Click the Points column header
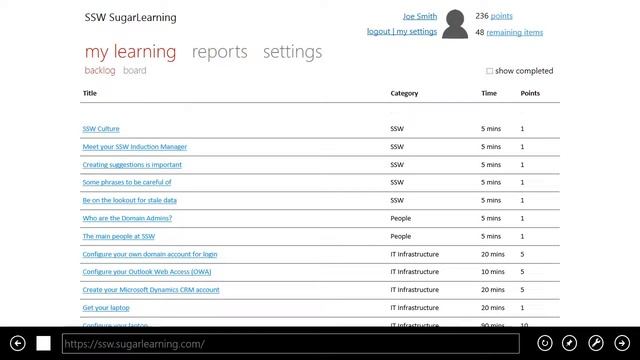Screen dimensions: 640x360 (x=530, y=93)
